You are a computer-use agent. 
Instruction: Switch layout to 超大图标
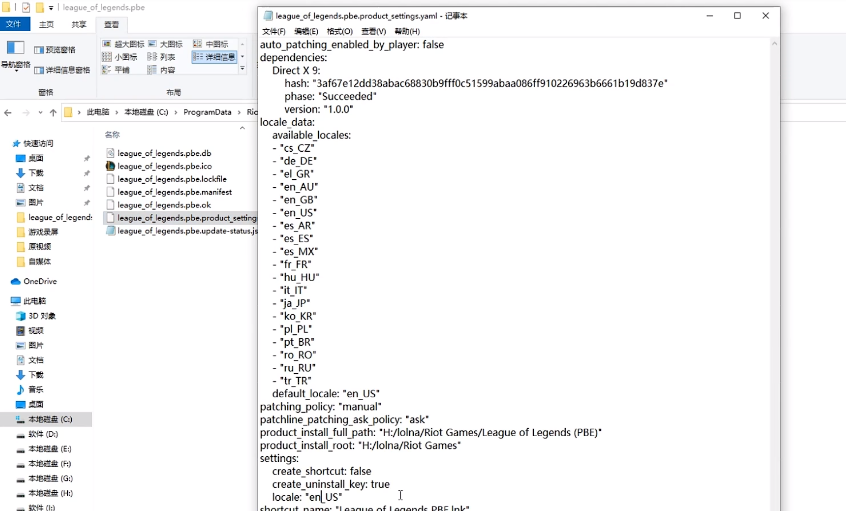(124, 44)
